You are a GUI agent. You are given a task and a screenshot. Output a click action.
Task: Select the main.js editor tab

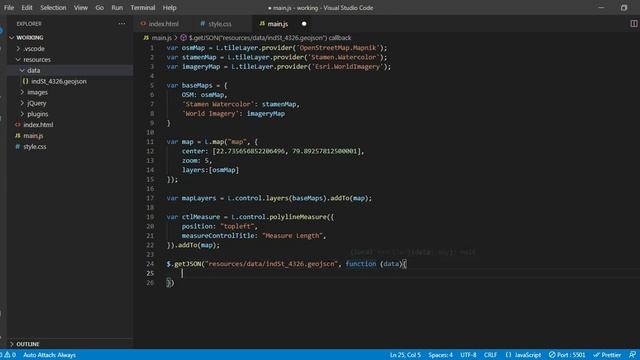point(278,24)
